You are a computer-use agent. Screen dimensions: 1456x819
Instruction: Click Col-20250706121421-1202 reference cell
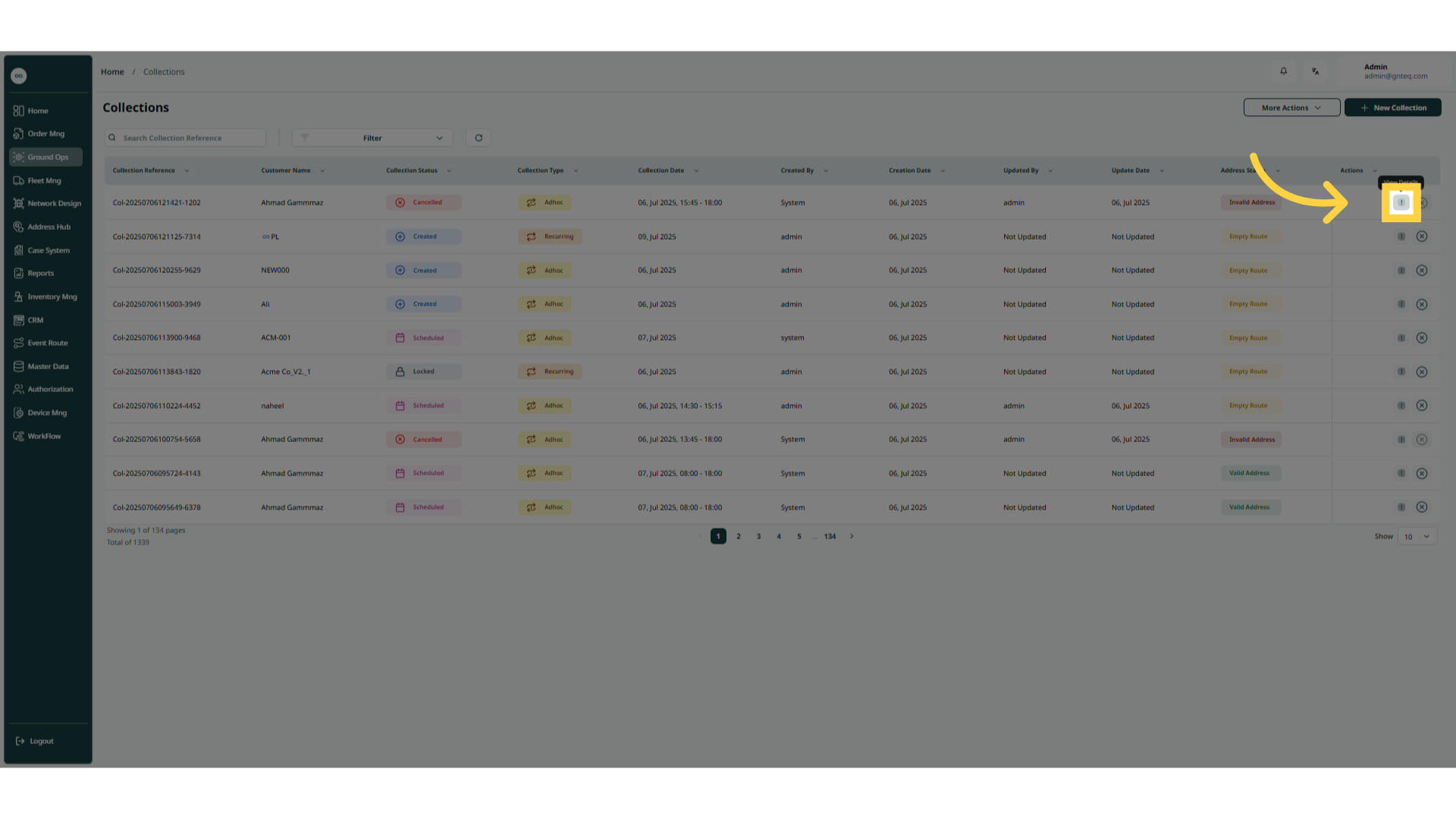tap(157, 202)
